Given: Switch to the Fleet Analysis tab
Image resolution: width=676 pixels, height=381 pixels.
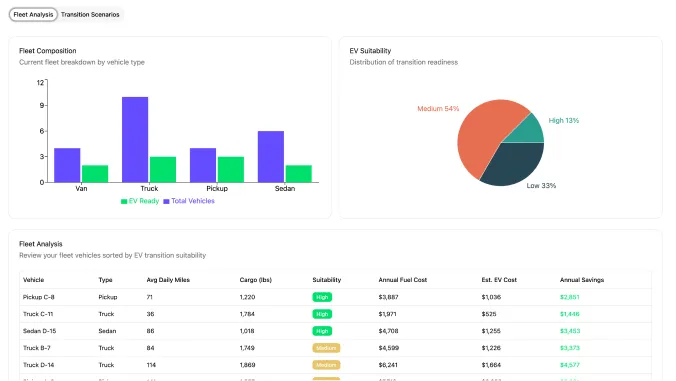Looking at the screenshot, I should click(33, 14).
